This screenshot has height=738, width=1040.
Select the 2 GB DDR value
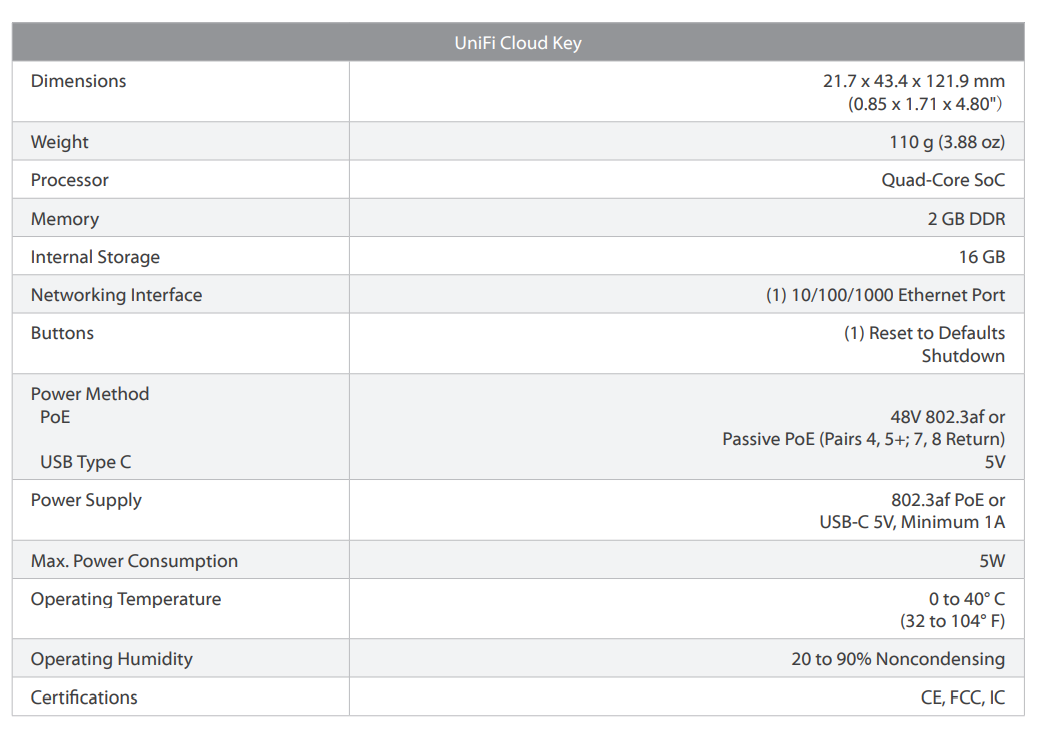(966, 219)
